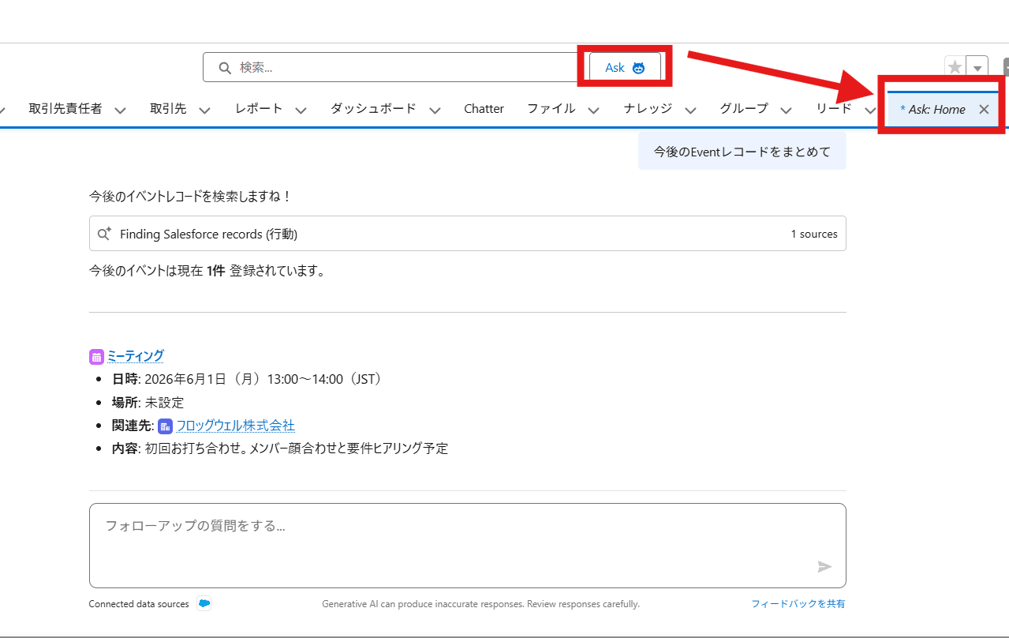Expand the リード chevron menu
The width and height of the screenshot is (1009, 638).
tap(870, 110)
